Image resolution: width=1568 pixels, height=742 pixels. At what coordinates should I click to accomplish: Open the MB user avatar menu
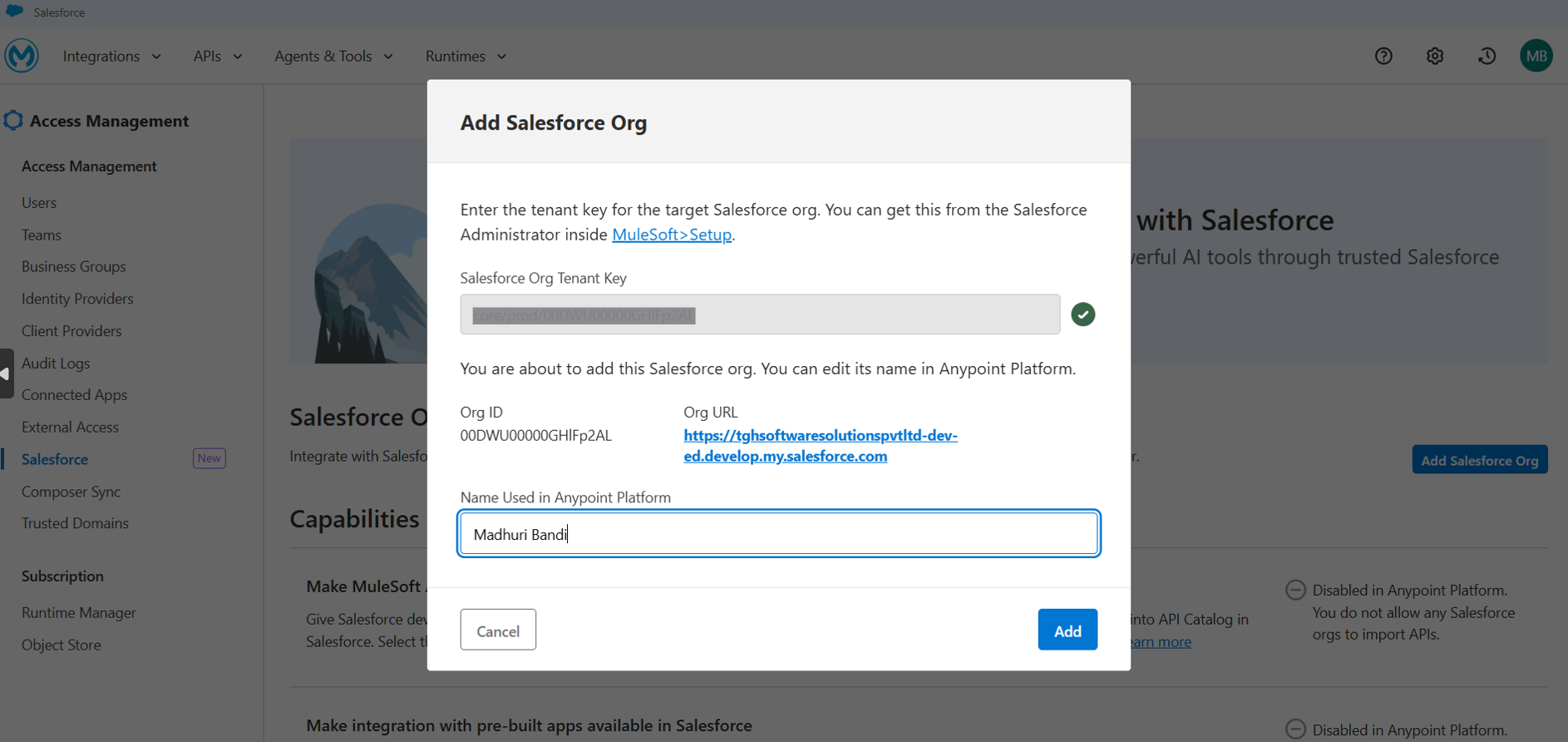(x=1536, y=56)
